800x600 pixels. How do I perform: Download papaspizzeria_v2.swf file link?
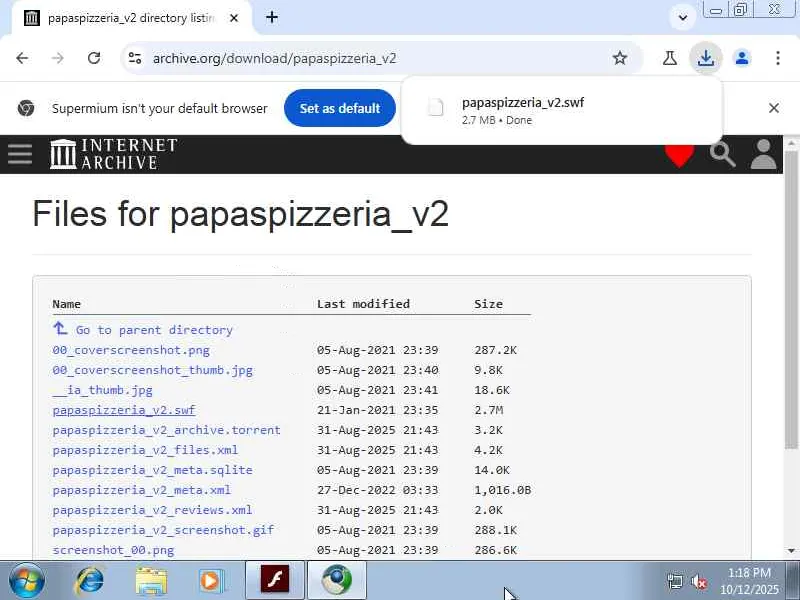click(124, 410)
